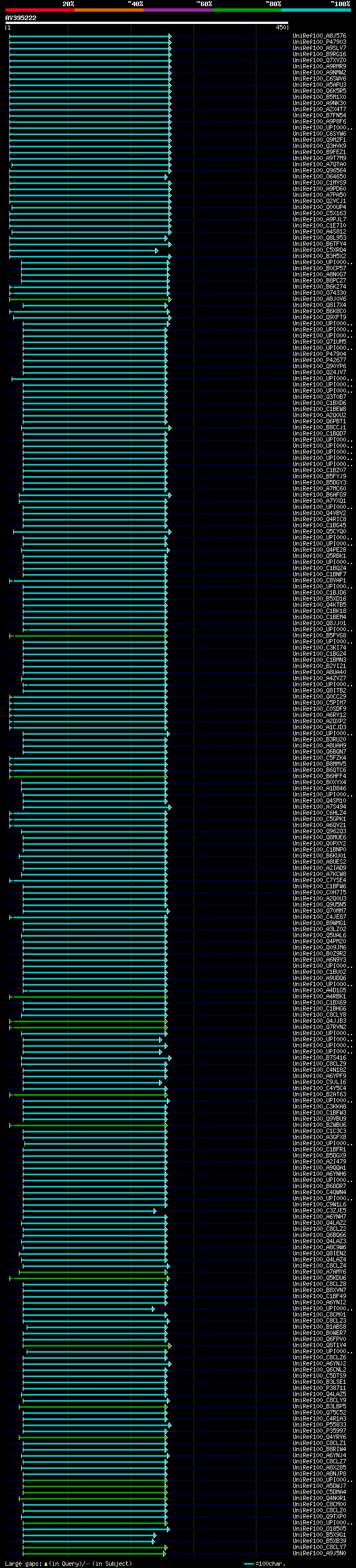Select hit label UniRef100_Q9U5N5
Screen dimensions: 356x1568
click(319, 904)
